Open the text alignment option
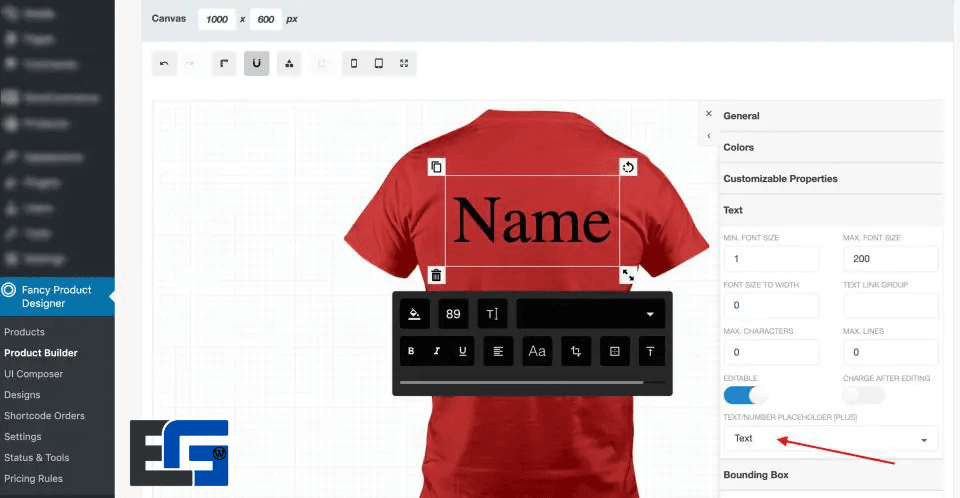Image resolution: width=960 pixels, height=498 pixels. 497,351
